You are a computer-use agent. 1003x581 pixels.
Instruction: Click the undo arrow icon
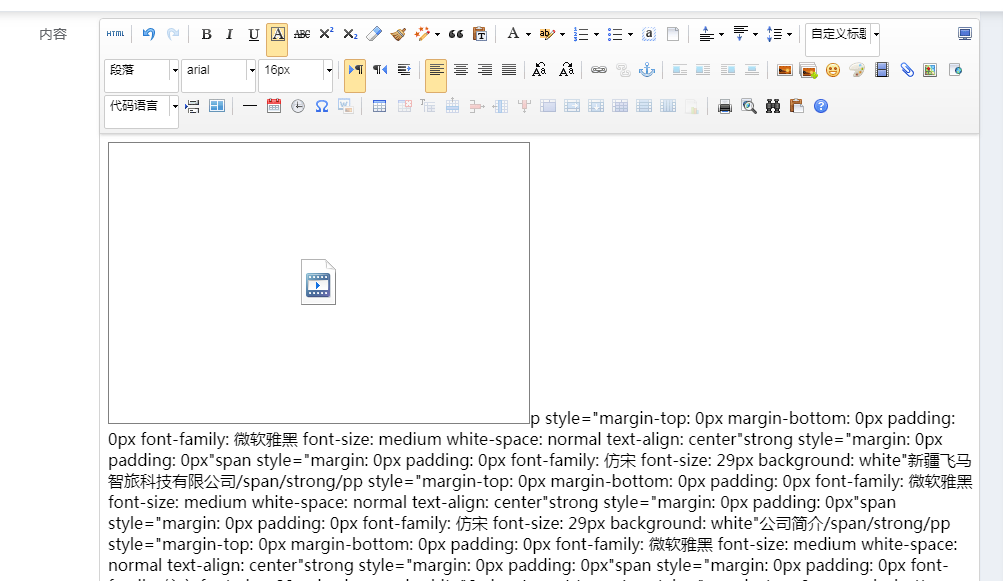149,34
